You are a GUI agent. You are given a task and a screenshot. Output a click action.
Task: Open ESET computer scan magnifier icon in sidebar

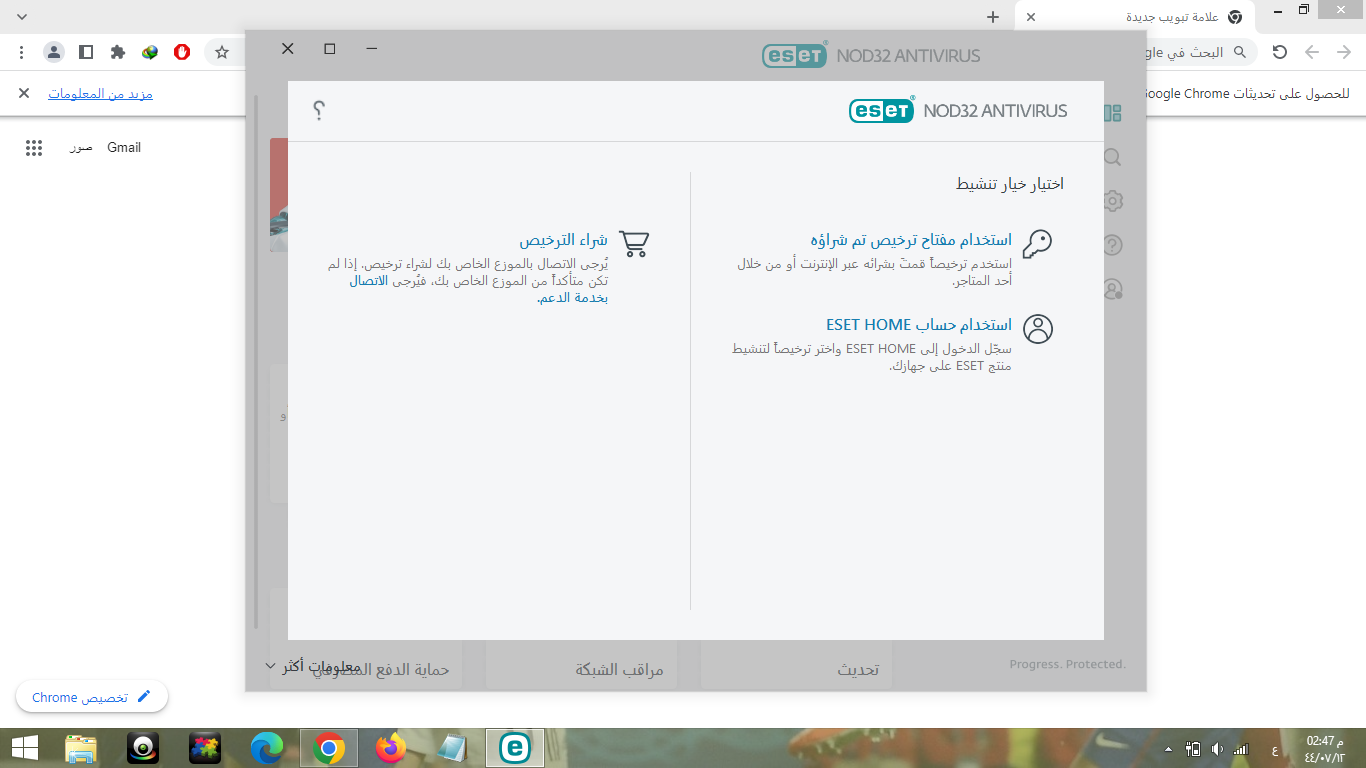[x=1112, y=157]
